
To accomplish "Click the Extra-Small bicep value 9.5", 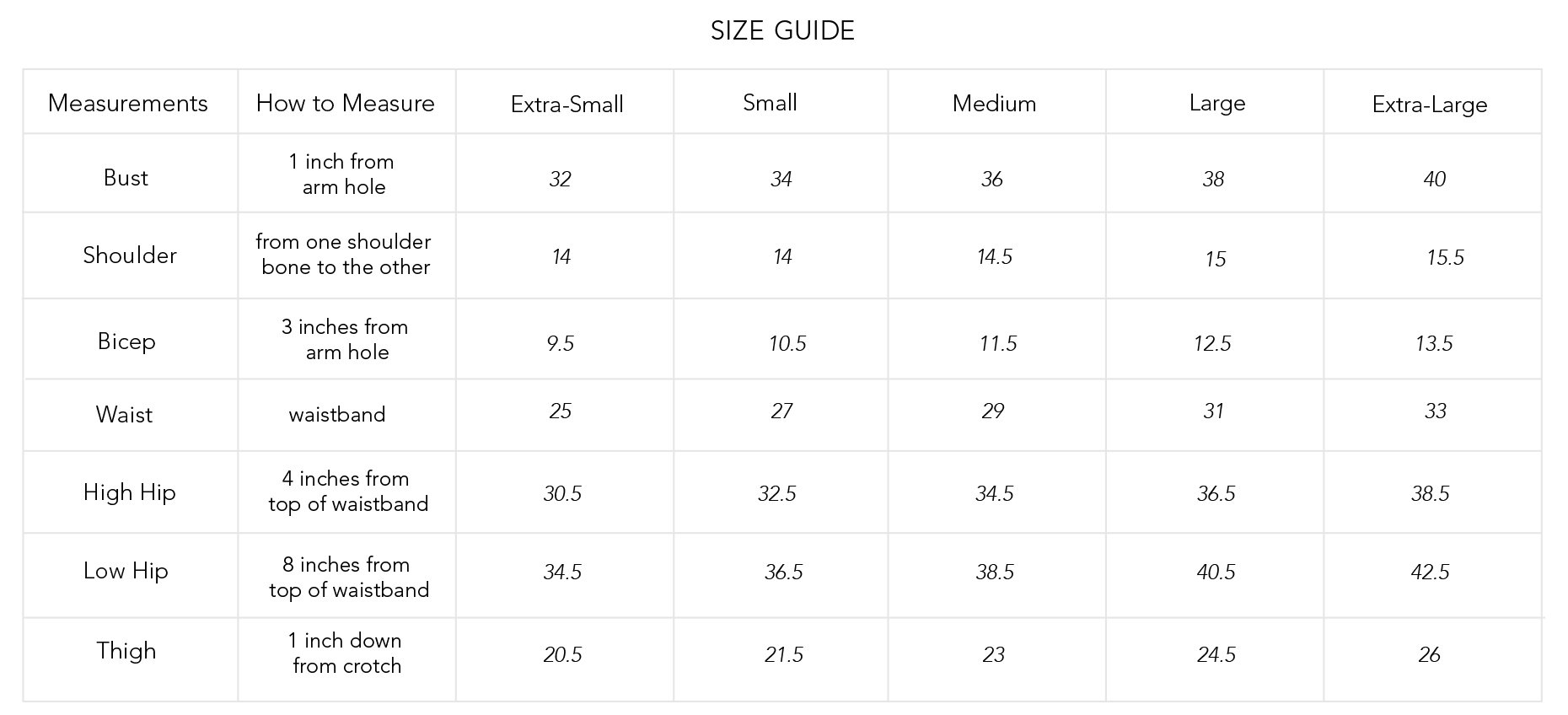I will pos(561,343).
